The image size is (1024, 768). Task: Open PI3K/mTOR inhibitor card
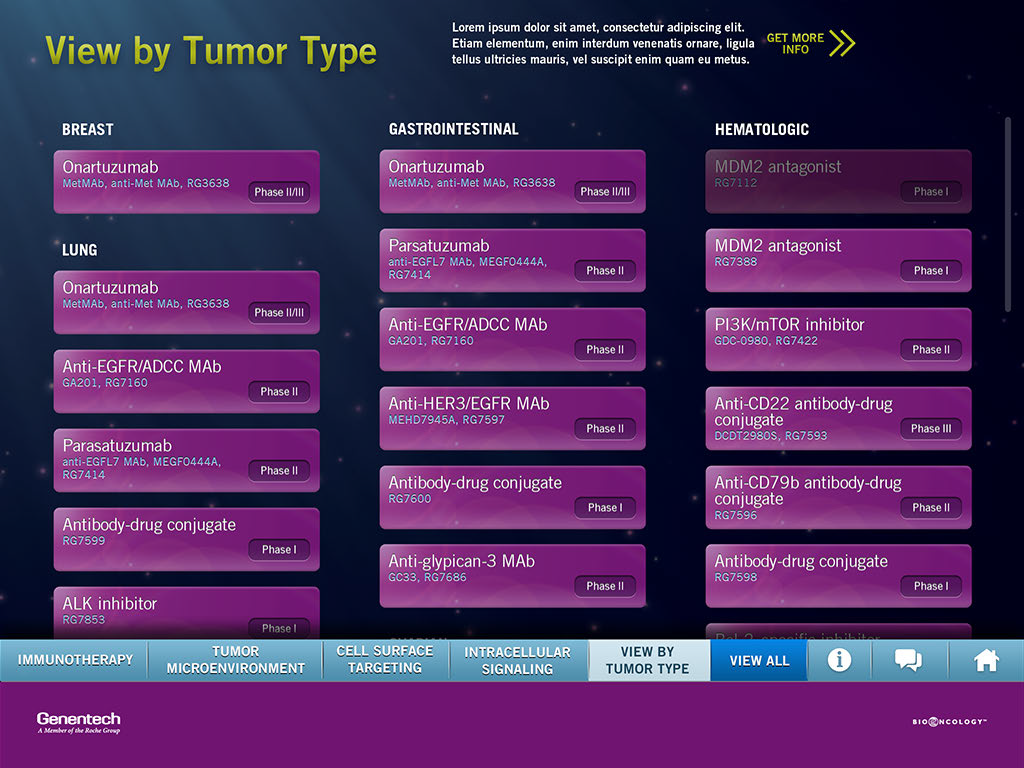[x=838, y=340]
